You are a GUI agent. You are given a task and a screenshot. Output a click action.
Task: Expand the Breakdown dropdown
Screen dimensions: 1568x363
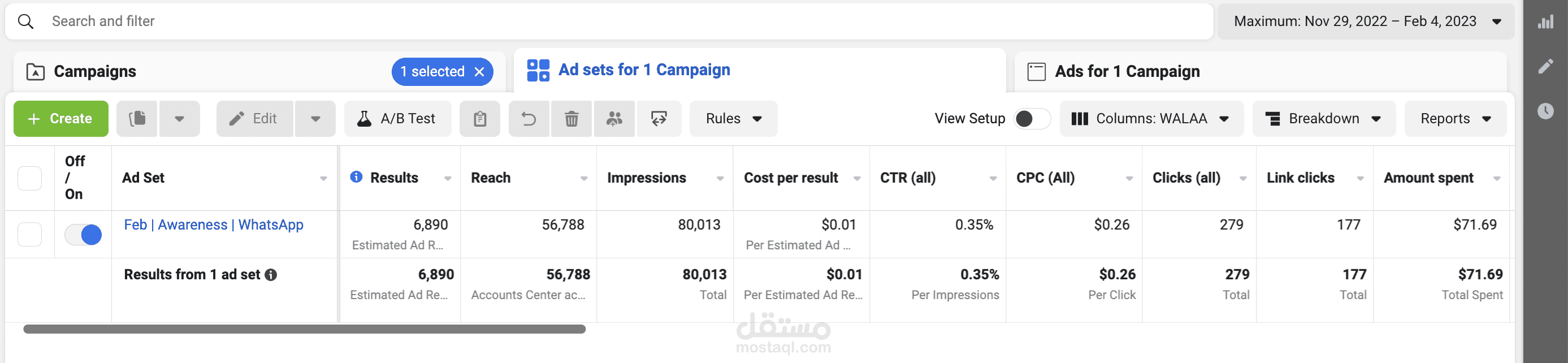[1323, 119]
